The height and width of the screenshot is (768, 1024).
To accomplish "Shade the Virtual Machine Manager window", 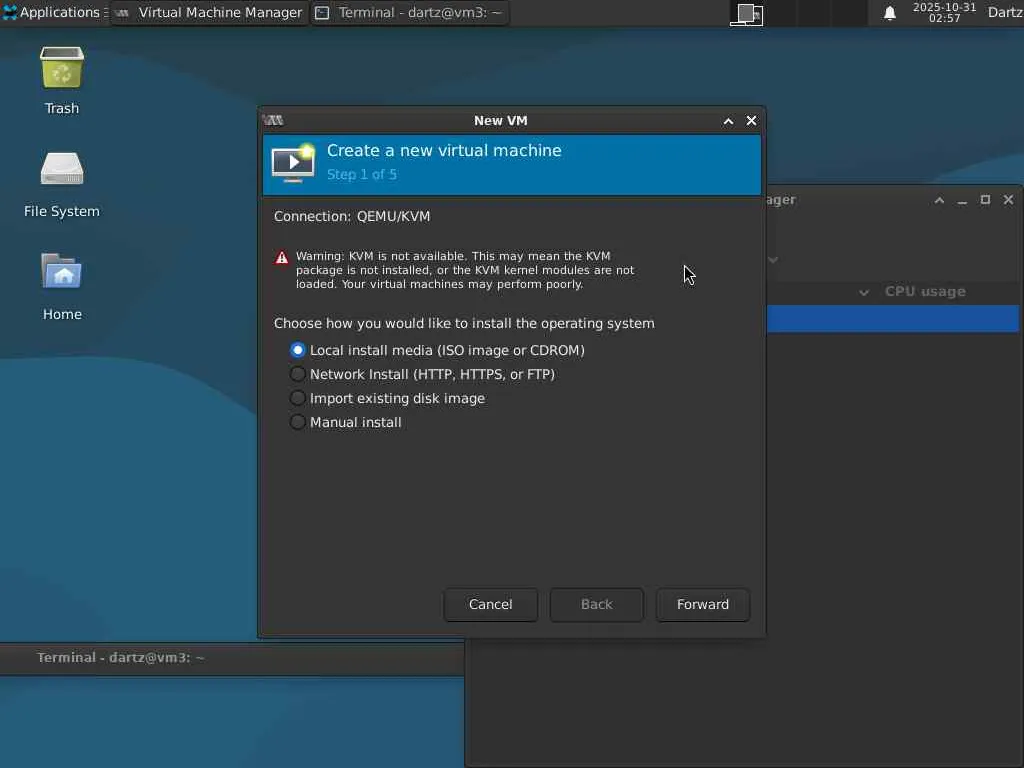I will (939, 200).
